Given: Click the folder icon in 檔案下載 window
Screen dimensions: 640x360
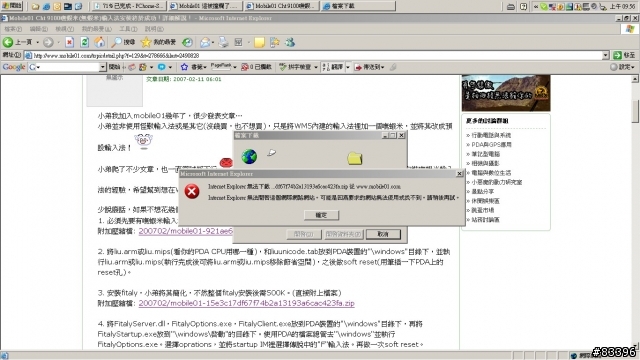Looking at the screenshot, I should tap(355, 158).
